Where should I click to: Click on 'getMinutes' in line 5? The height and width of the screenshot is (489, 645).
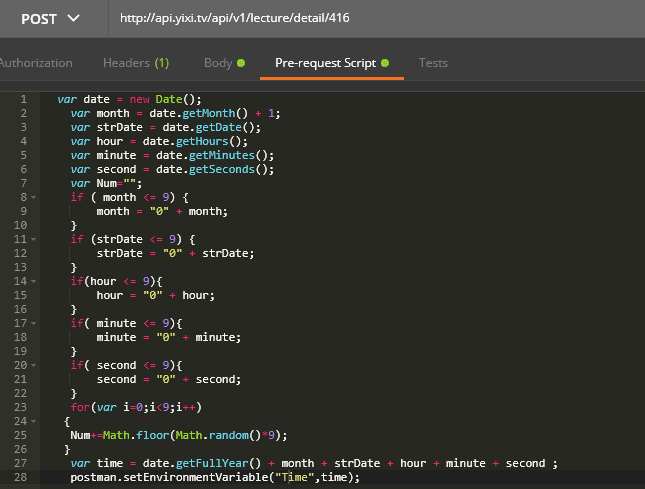click(x=222, y=155)
